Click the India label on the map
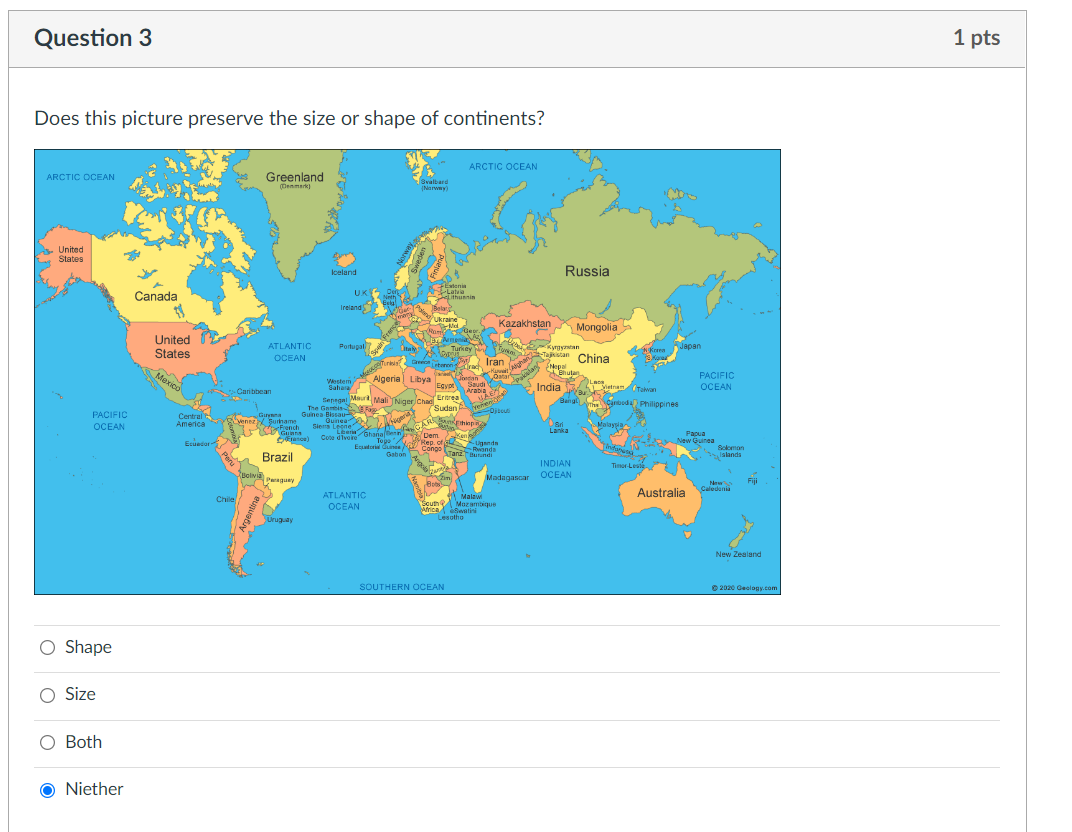 tap(548, 388)
